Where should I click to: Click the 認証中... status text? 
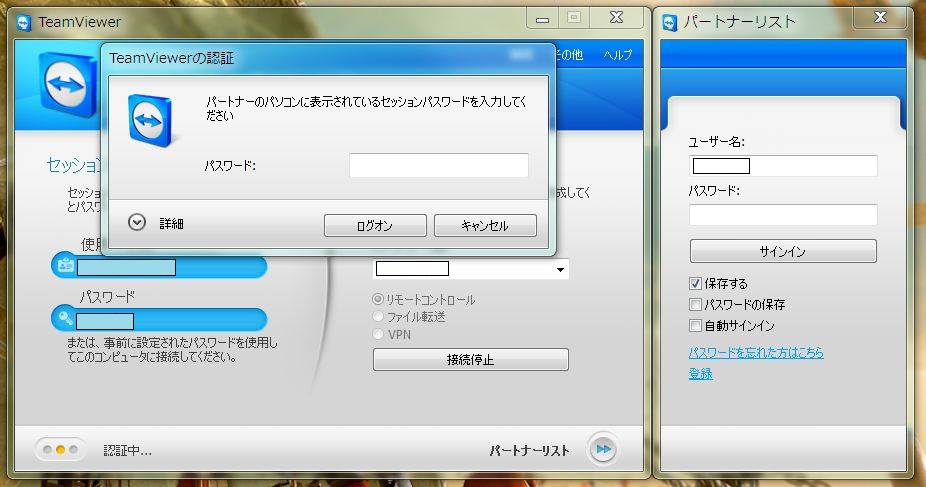128,450
